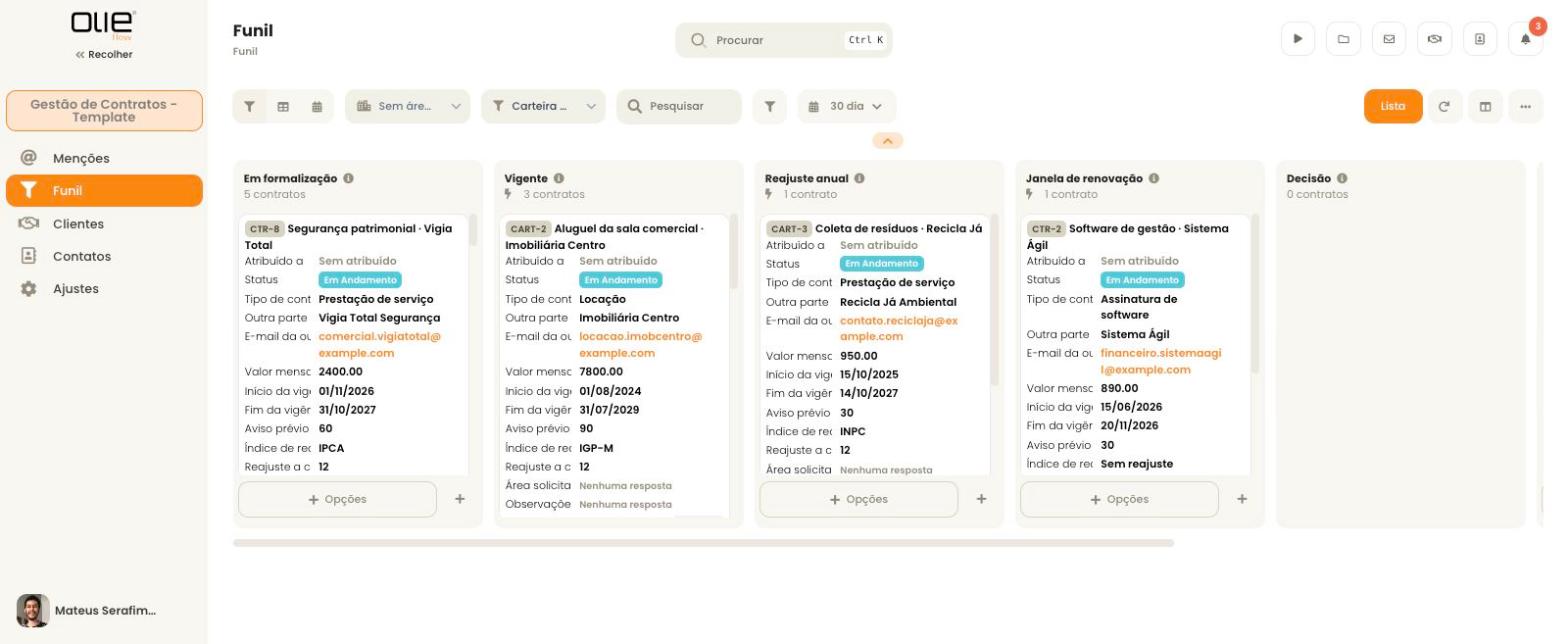Open the 30 dia period dropdown

tap(847, 106)
